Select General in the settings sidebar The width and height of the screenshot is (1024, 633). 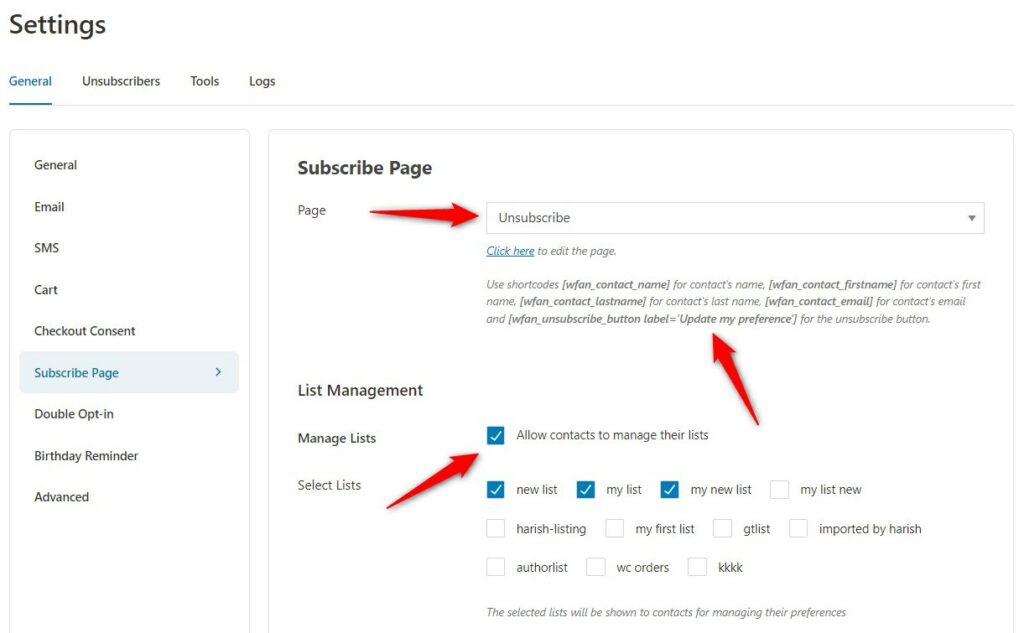tap(56, 165)
